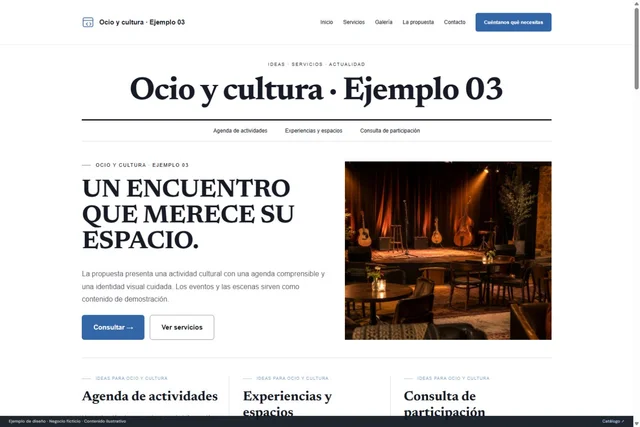This screenshot has height=427, width=640.
Task: Click the Catálogo link in bottom bar
Action: (613, 421)
